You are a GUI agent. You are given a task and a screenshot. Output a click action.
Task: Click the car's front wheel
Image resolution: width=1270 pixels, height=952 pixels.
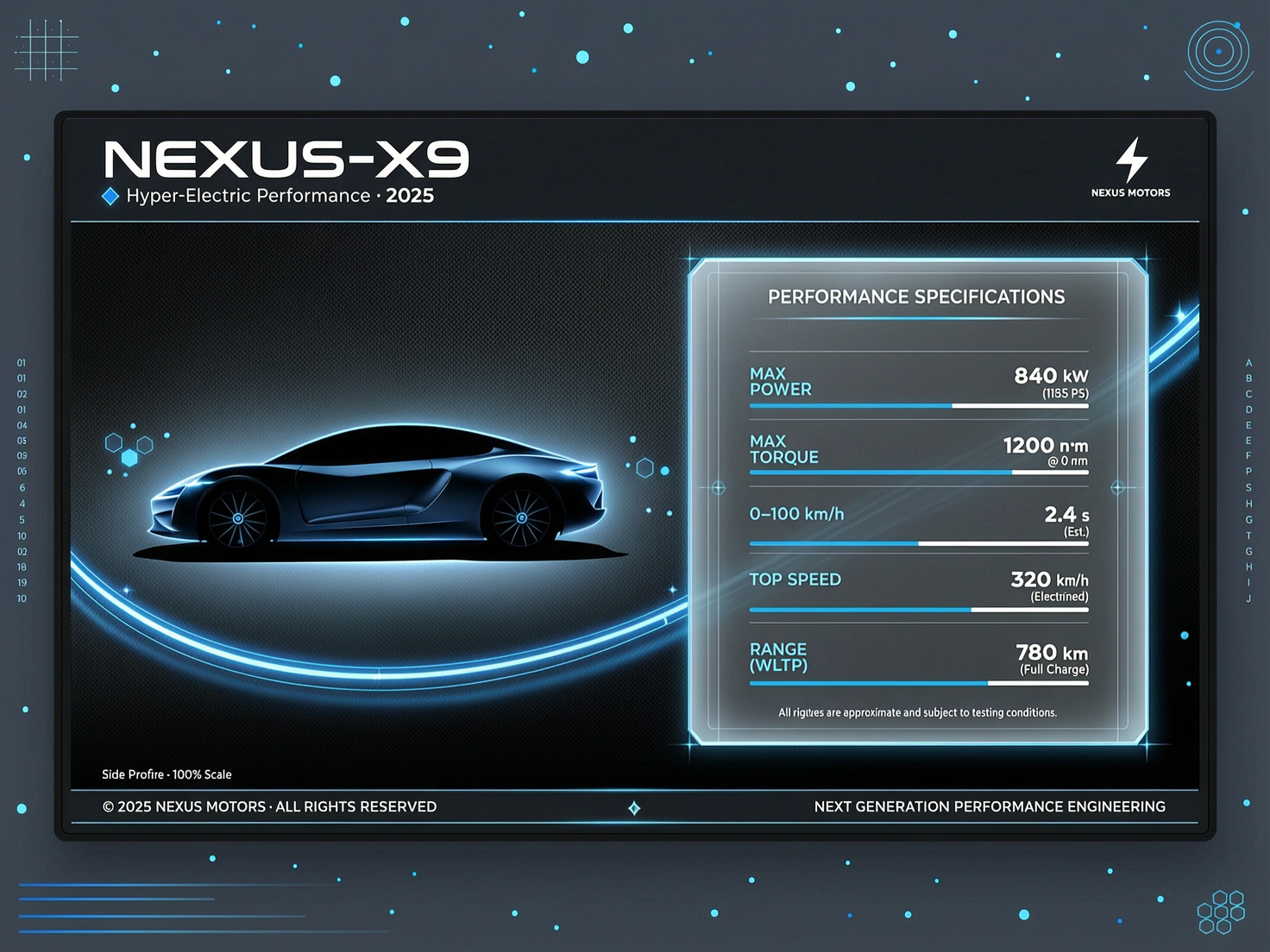click(238, 518)
